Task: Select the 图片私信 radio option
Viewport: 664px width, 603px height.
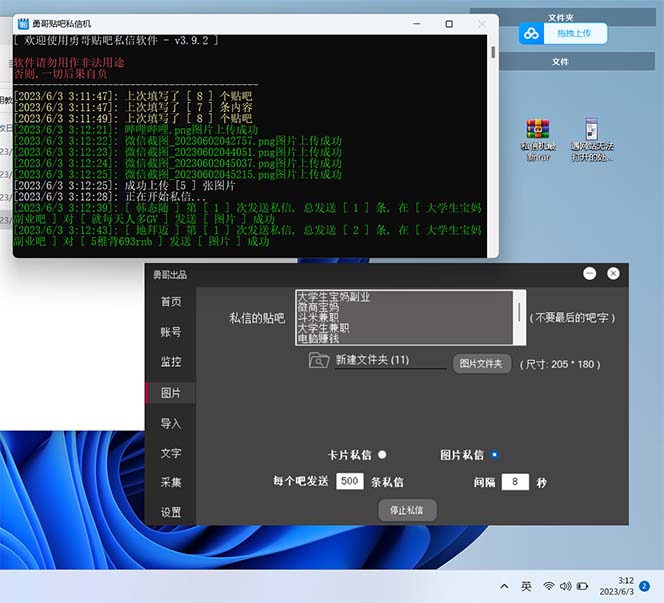Action: [x=494, y=454]
